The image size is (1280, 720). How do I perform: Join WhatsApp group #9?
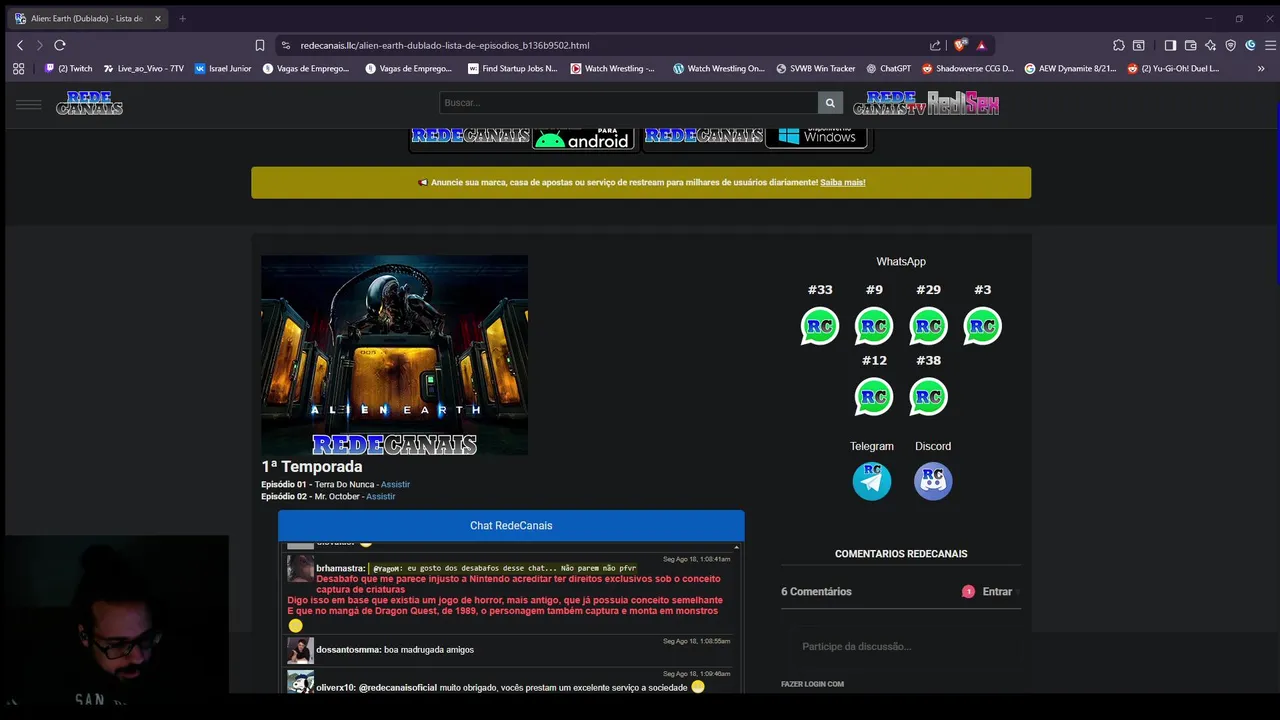[x=874, y=326]
